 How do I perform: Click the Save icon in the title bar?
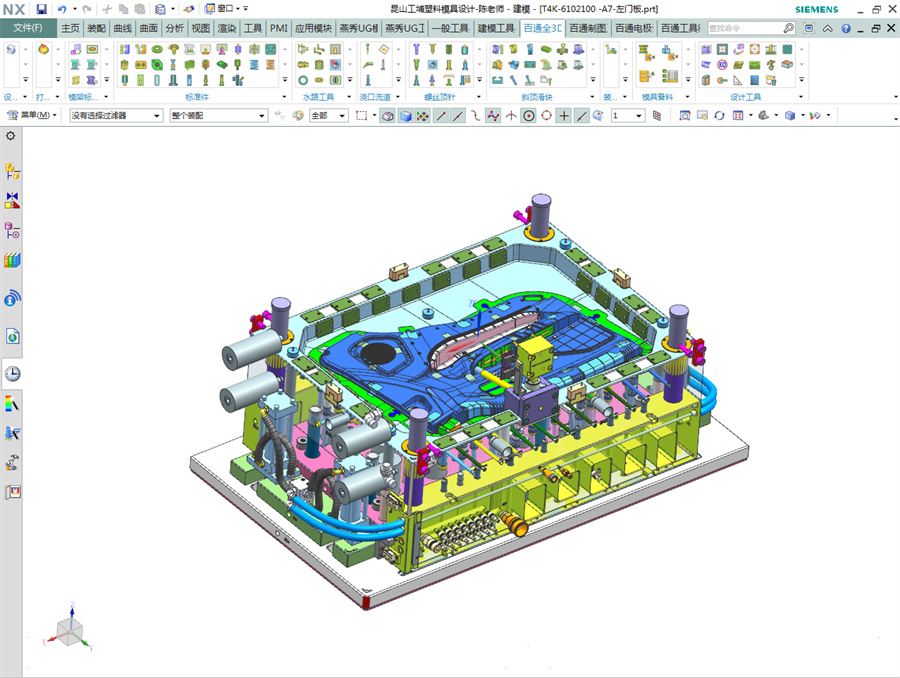click(x=42, y=9)
